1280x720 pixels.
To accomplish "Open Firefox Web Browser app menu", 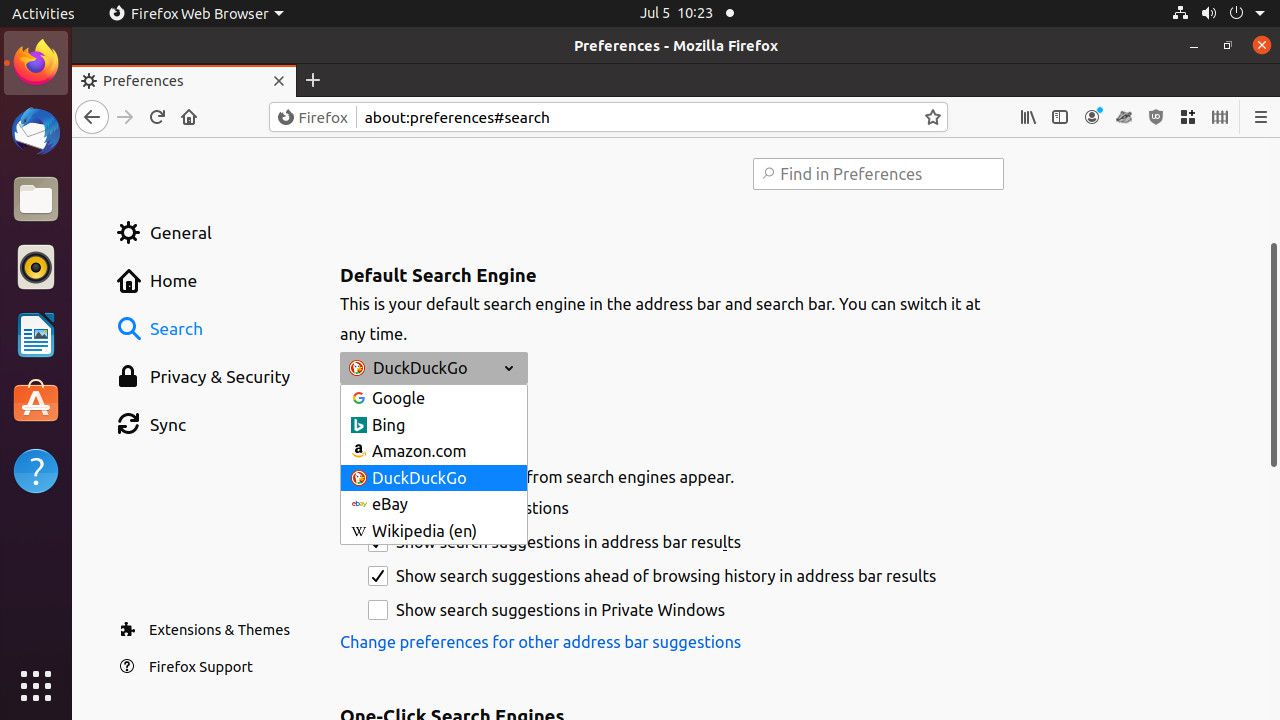I will (196, 13).
